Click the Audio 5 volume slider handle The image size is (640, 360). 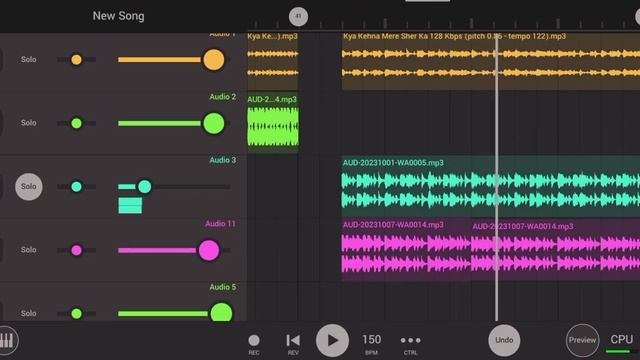point(221,313)
